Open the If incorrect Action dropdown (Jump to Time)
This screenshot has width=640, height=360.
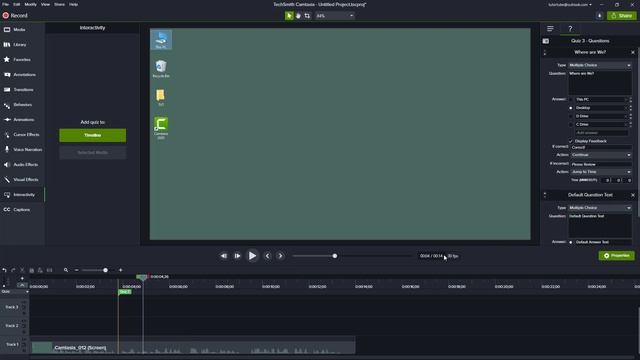pyautogui.click(x=601, y=172)
